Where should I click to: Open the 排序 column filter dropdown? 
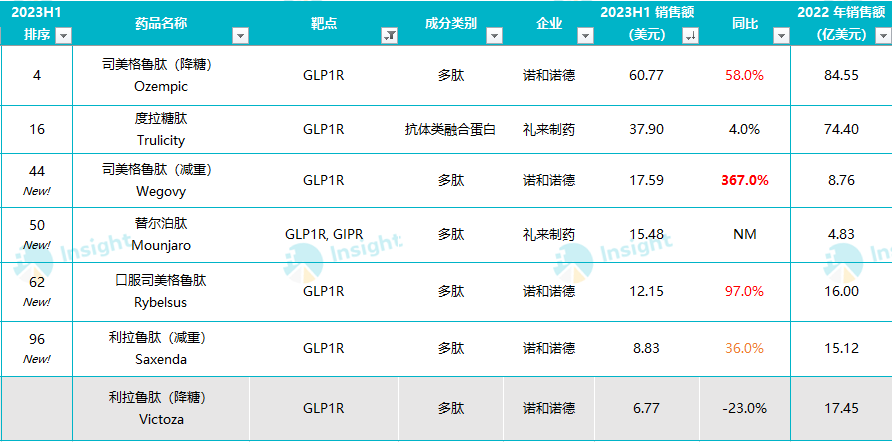[64, 36]
